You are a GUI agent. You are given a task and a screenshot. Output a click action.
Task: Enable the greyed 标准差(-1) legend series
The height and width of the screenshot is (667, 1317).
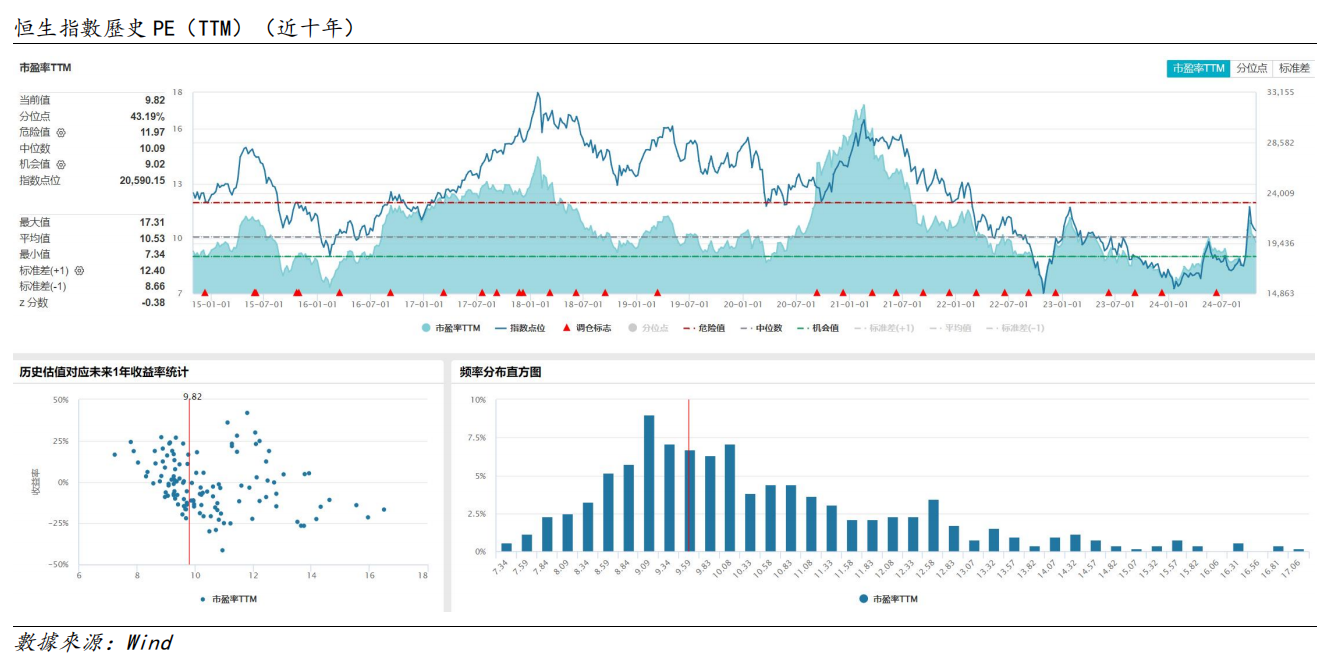pyautogui.click(x=1015, y=327)
